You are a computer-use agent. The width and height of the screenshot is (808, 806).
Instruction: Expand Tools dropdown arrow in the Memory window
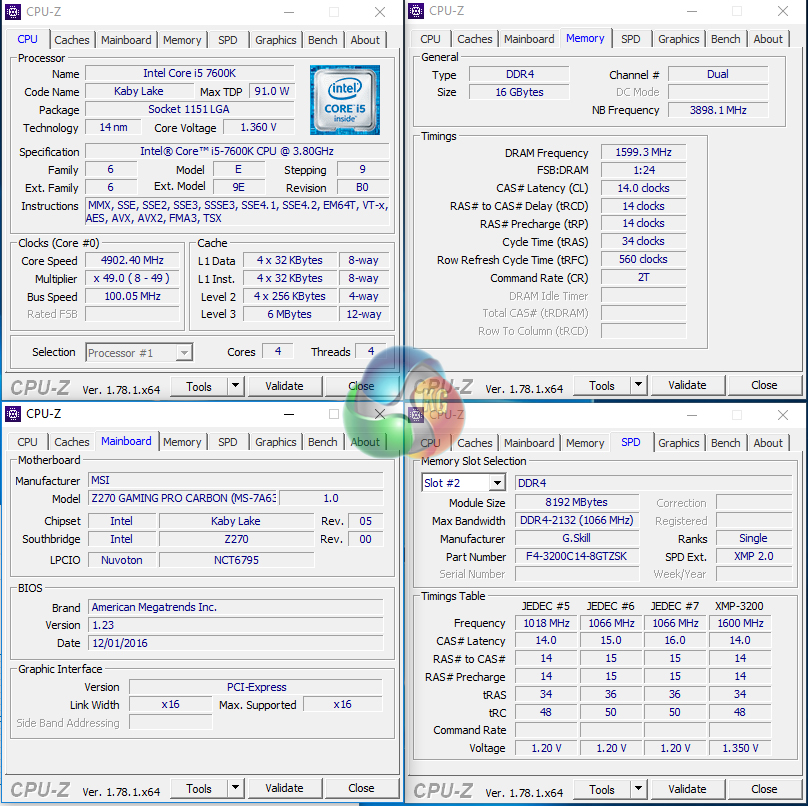pyautogui.click(x=639, y=386)
